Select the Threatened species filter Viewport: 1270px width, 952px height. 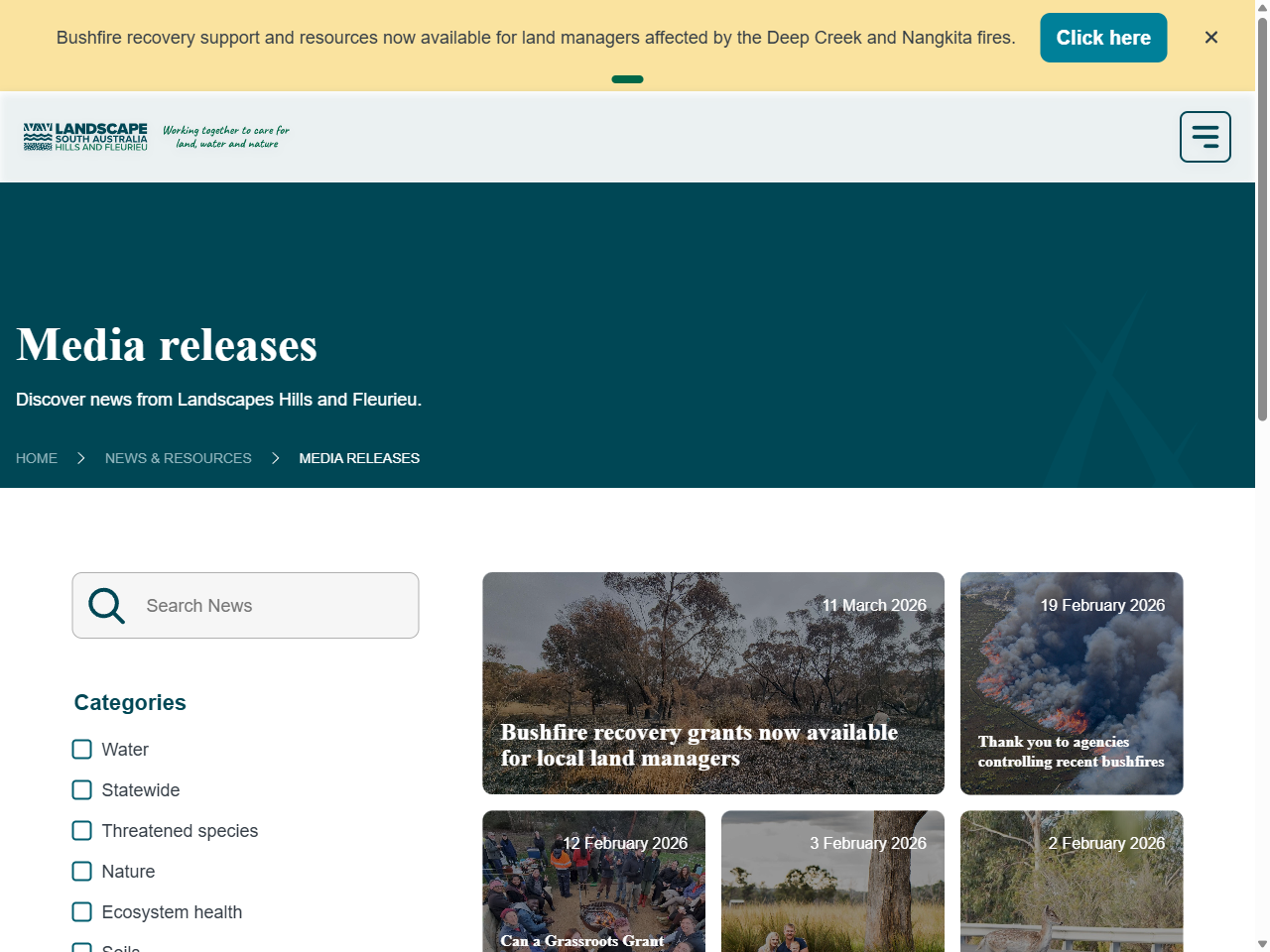81,830
